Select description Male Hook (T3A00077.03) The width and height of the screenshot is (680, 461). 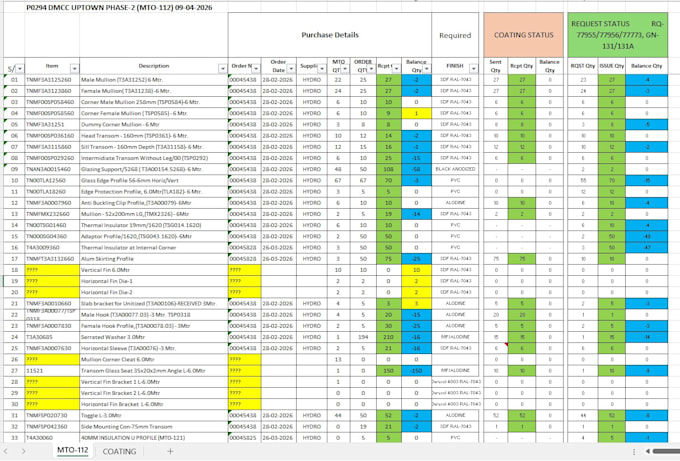pos(154,315)
